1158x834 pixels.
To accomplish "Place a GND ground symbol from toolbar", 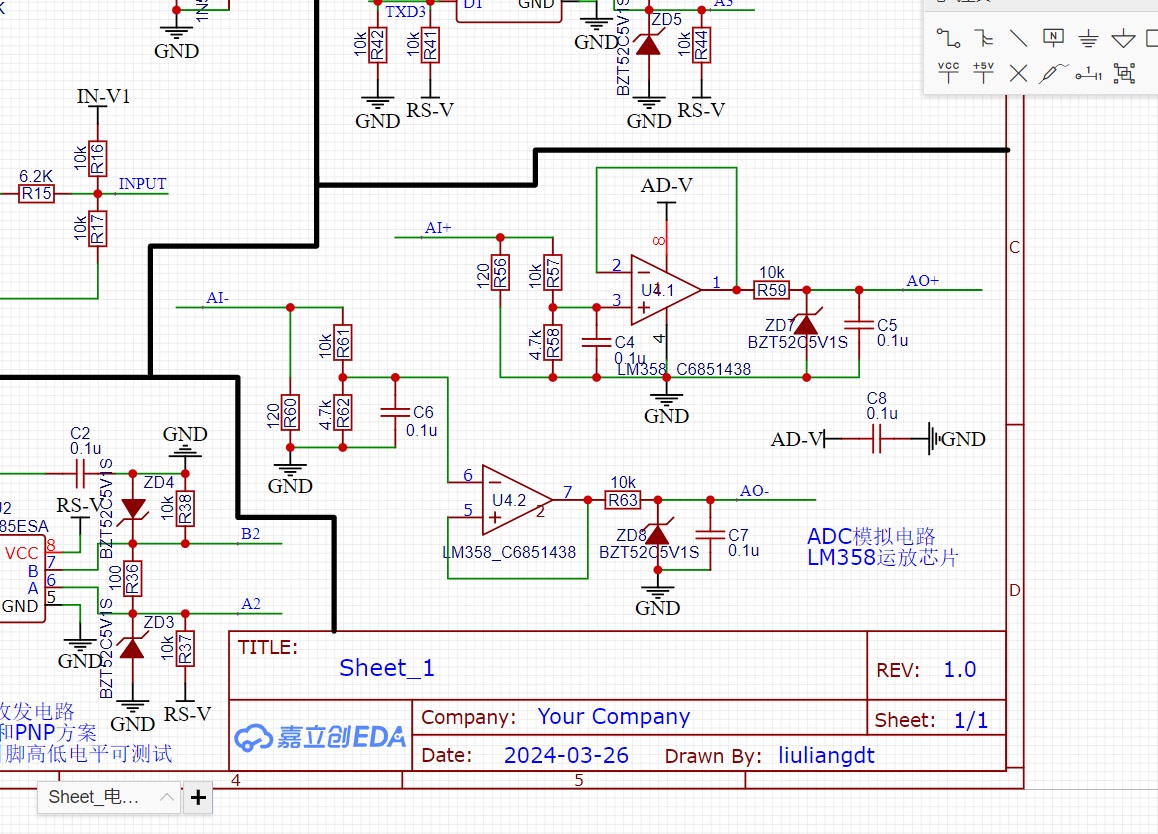I will 1088,38.
